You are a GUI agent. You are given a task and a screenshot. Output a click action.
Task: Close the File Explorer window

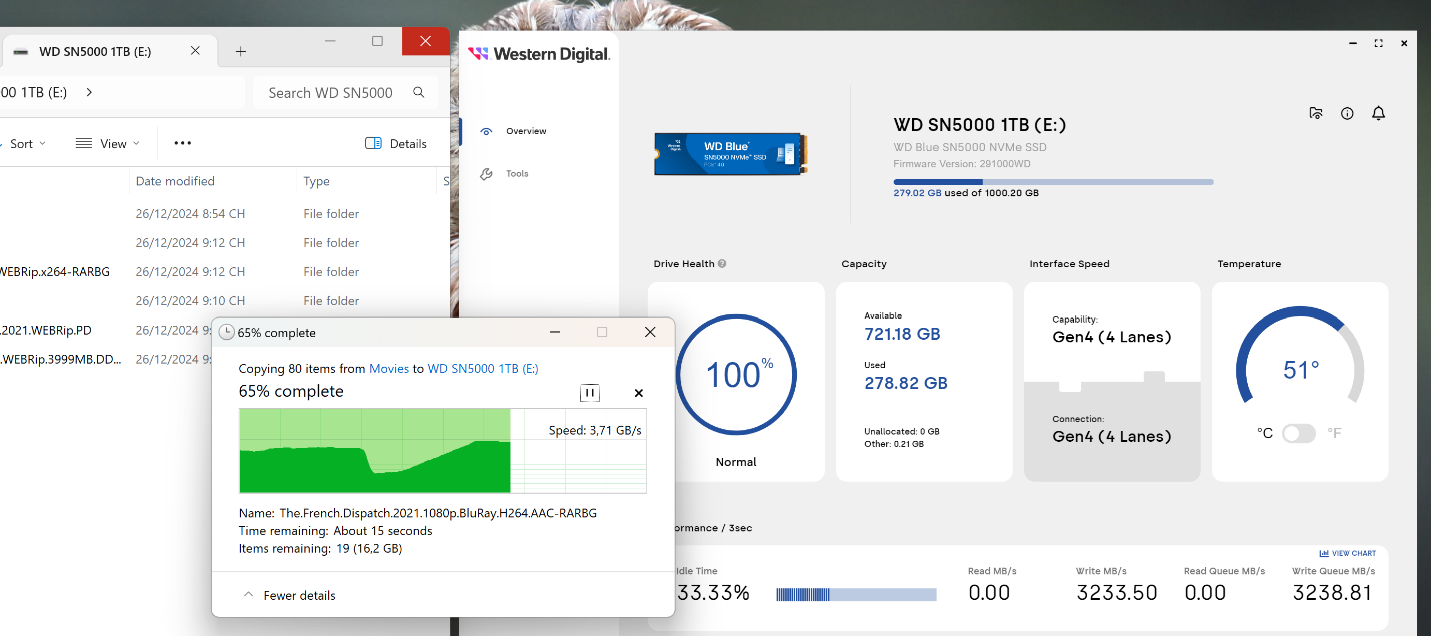click(426, 41)
